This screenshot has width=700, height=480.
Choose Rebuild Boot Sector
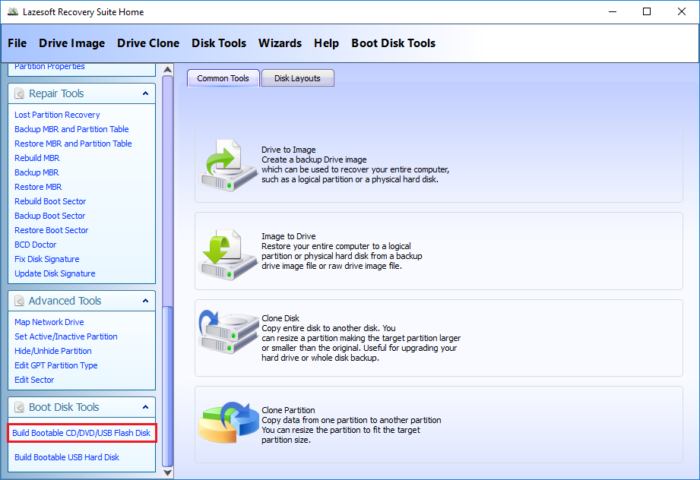[x=50, y=201]
